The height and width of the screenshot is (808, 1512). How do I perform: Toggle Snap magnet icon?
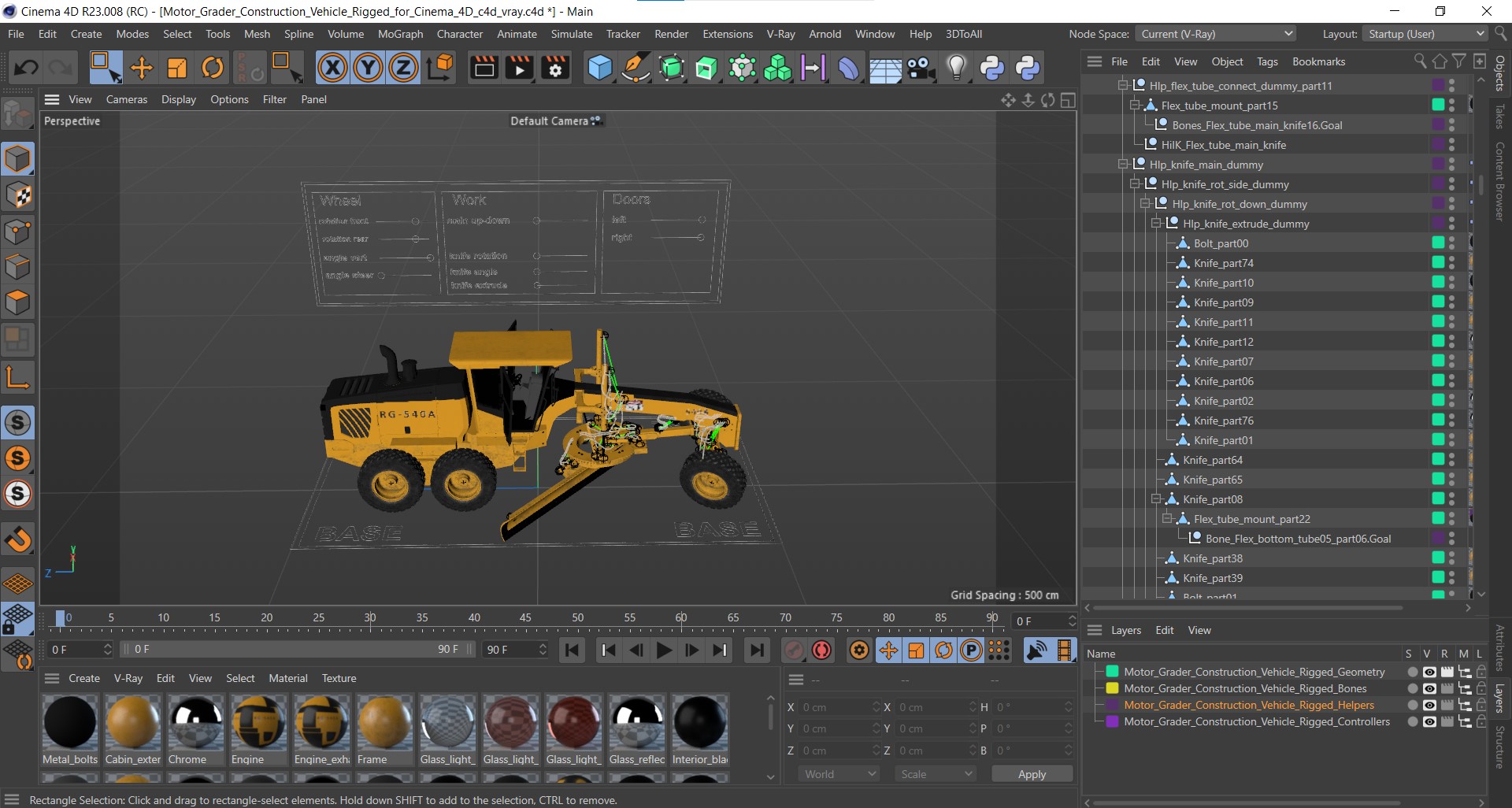pyautogui.click(x=17, y=540)
